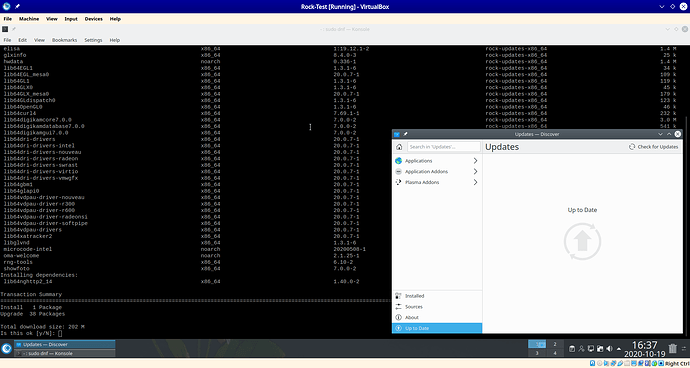Open VirtualBox Machine menu
Viewport: 690px width, 368px height.
29,19
